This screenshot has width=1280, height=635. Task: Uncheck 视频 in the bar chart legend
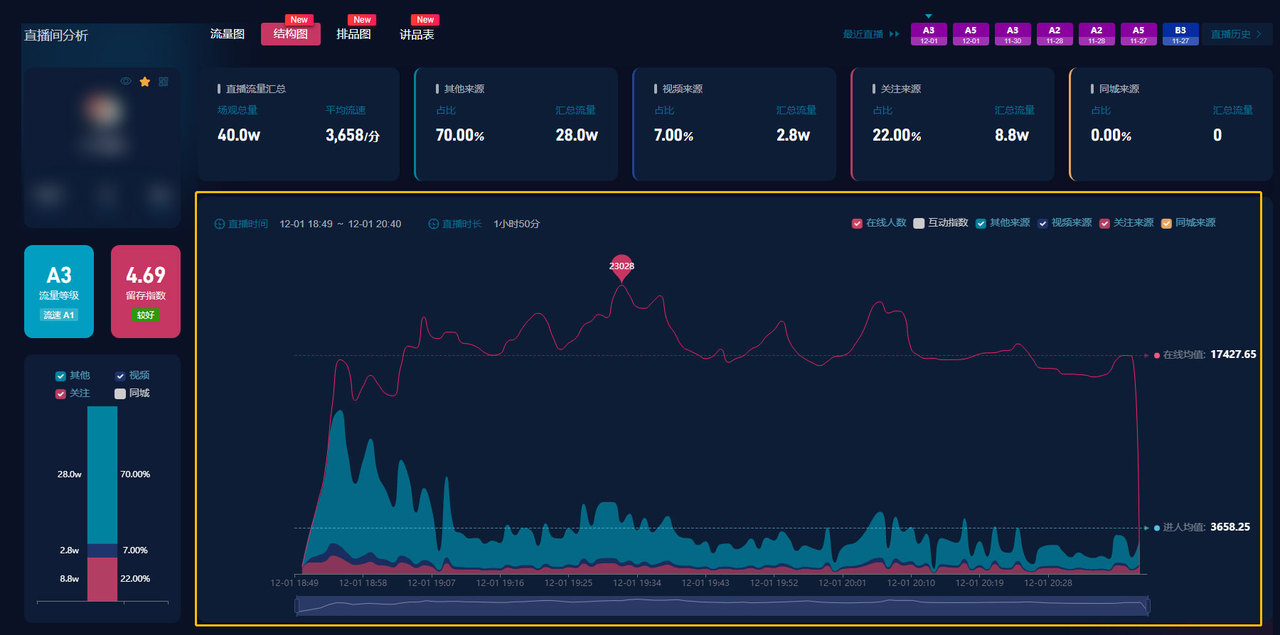(120, 376)
